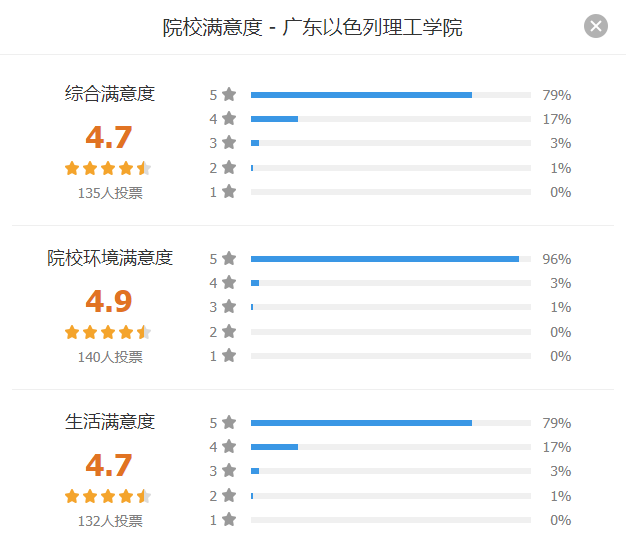Viewport: 626px width, 558px height.
Task: Click the 5-star icon under 院校环境满意度
Action: pos(229,258)
